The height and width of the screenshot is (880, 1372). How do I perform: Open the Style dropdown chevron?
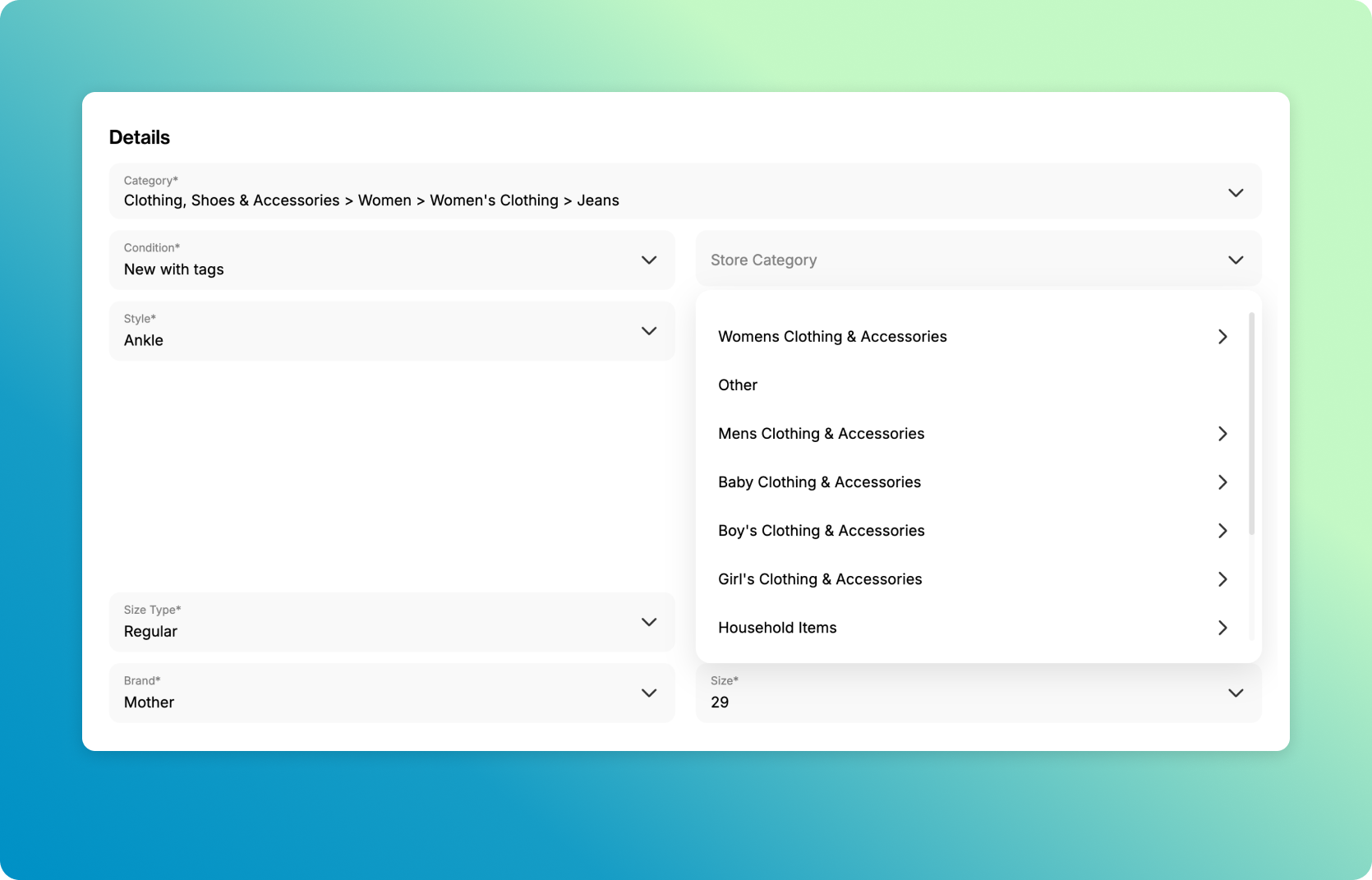point(649,330)
